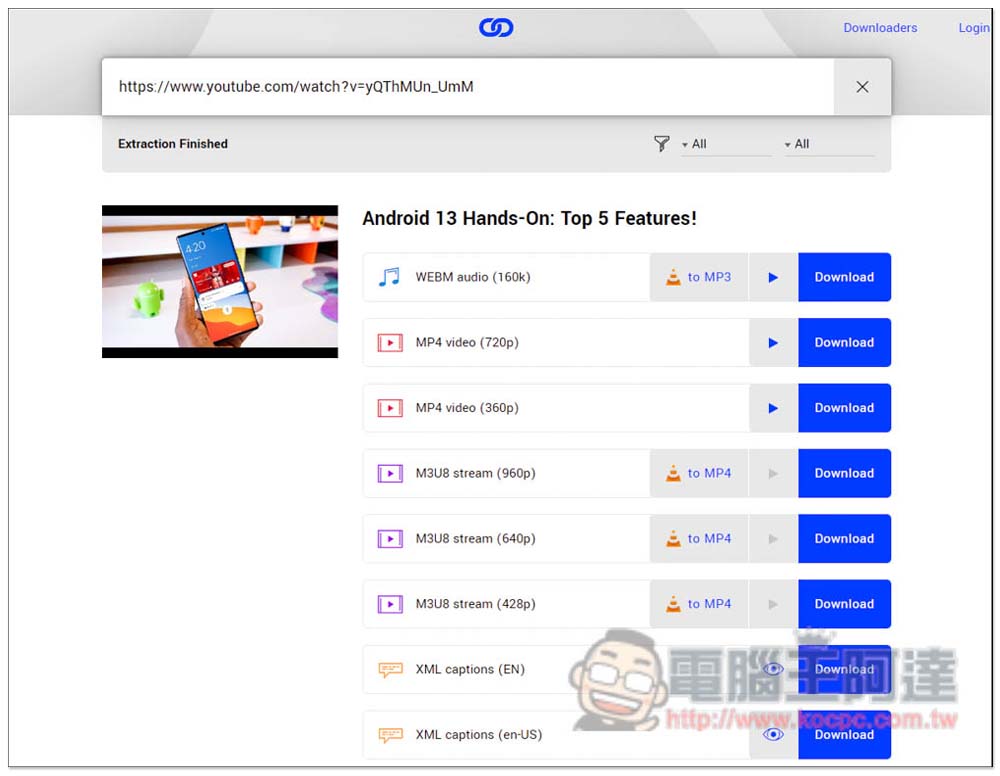Image resolution: width=1000 pixels, height=776 pixels.
Task: Download the WEBM audio (160k) file
Action: click(x=844, y=277)
